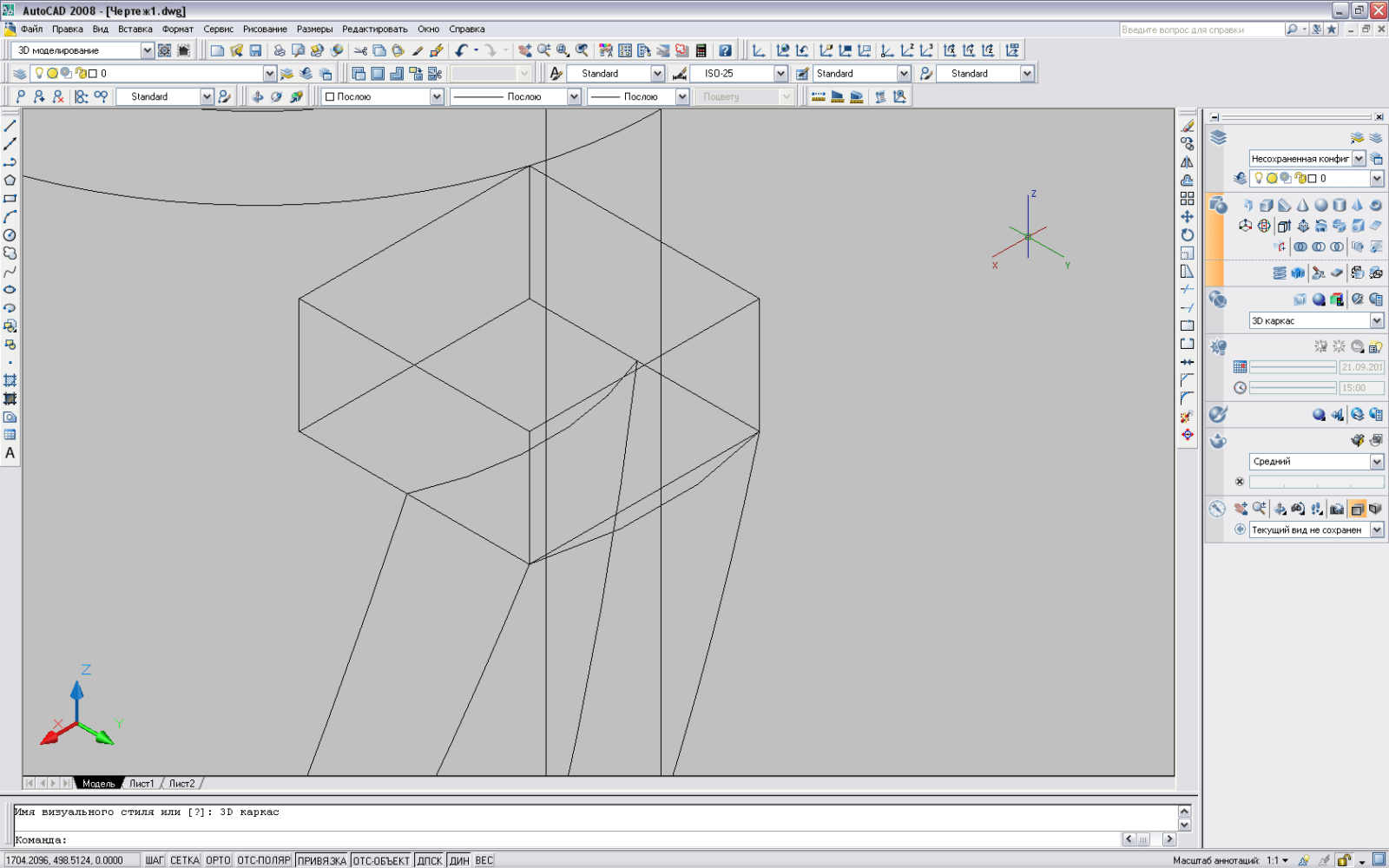Pick the Circle tool in draw toolbar
Viewport: 1389px width, 868px height.
[x=10, y=235]
